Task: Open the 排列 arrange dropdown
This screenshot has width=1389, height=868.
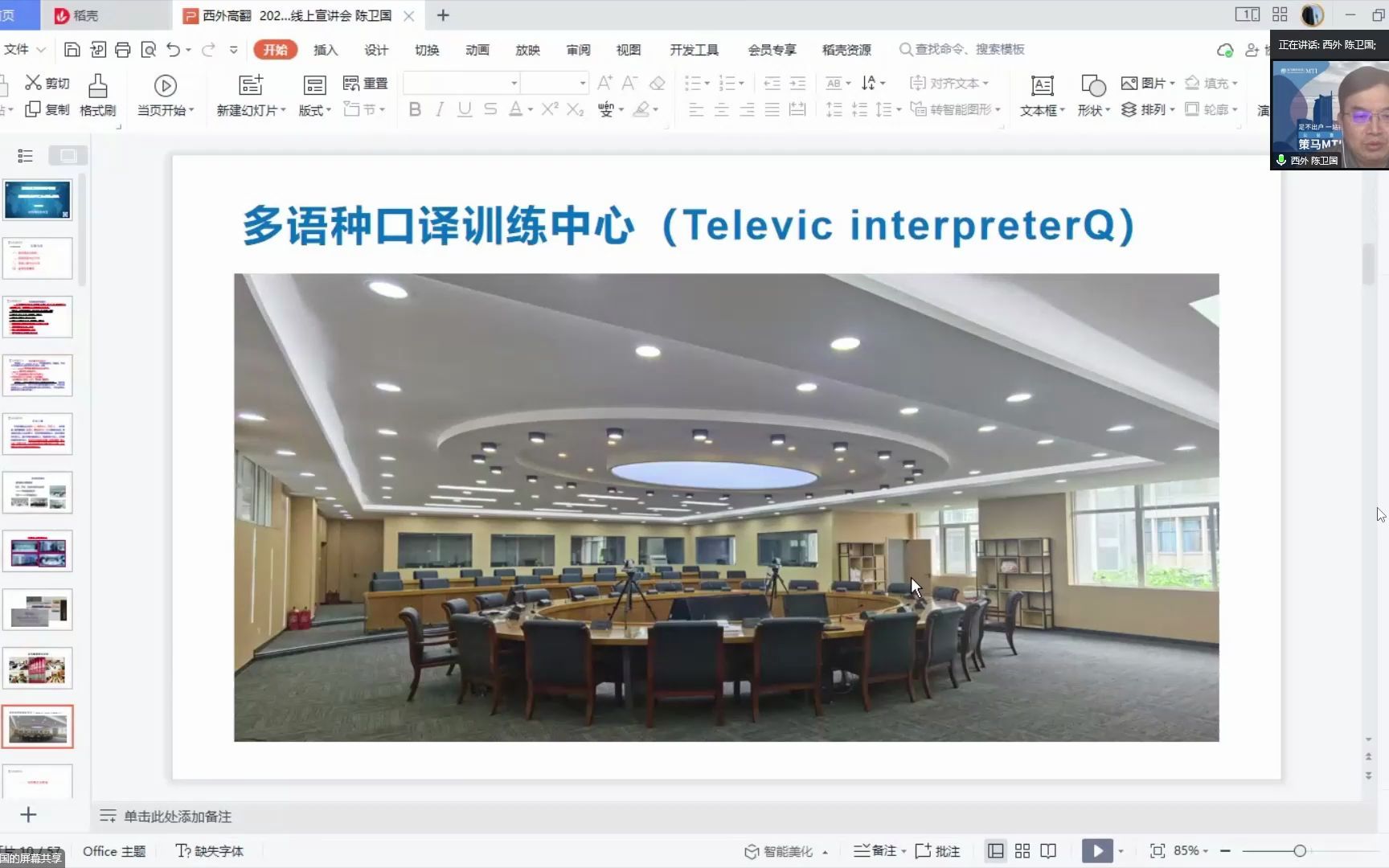Action: [1148, 109]
